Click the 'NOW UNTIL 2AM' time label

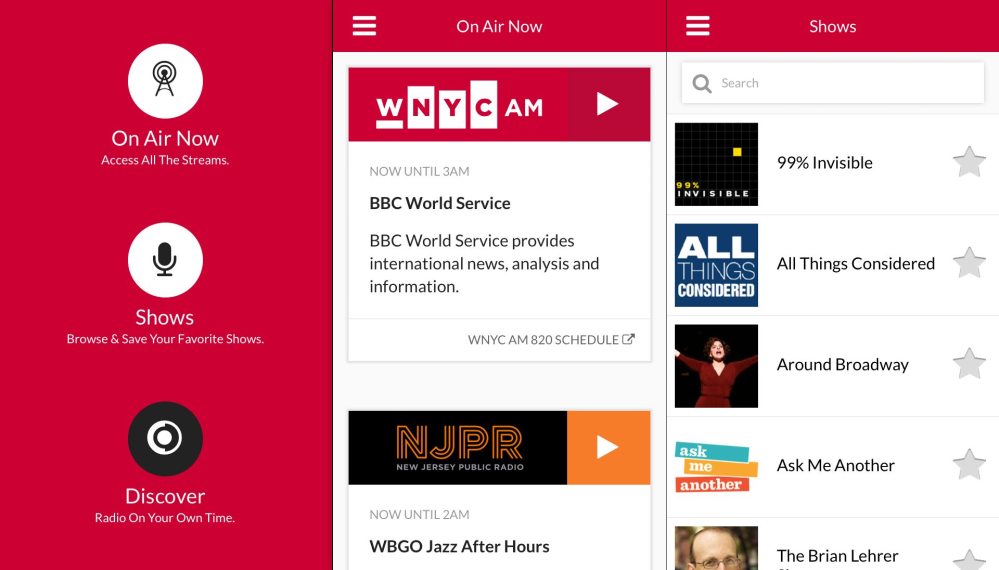tap(419, 515)
